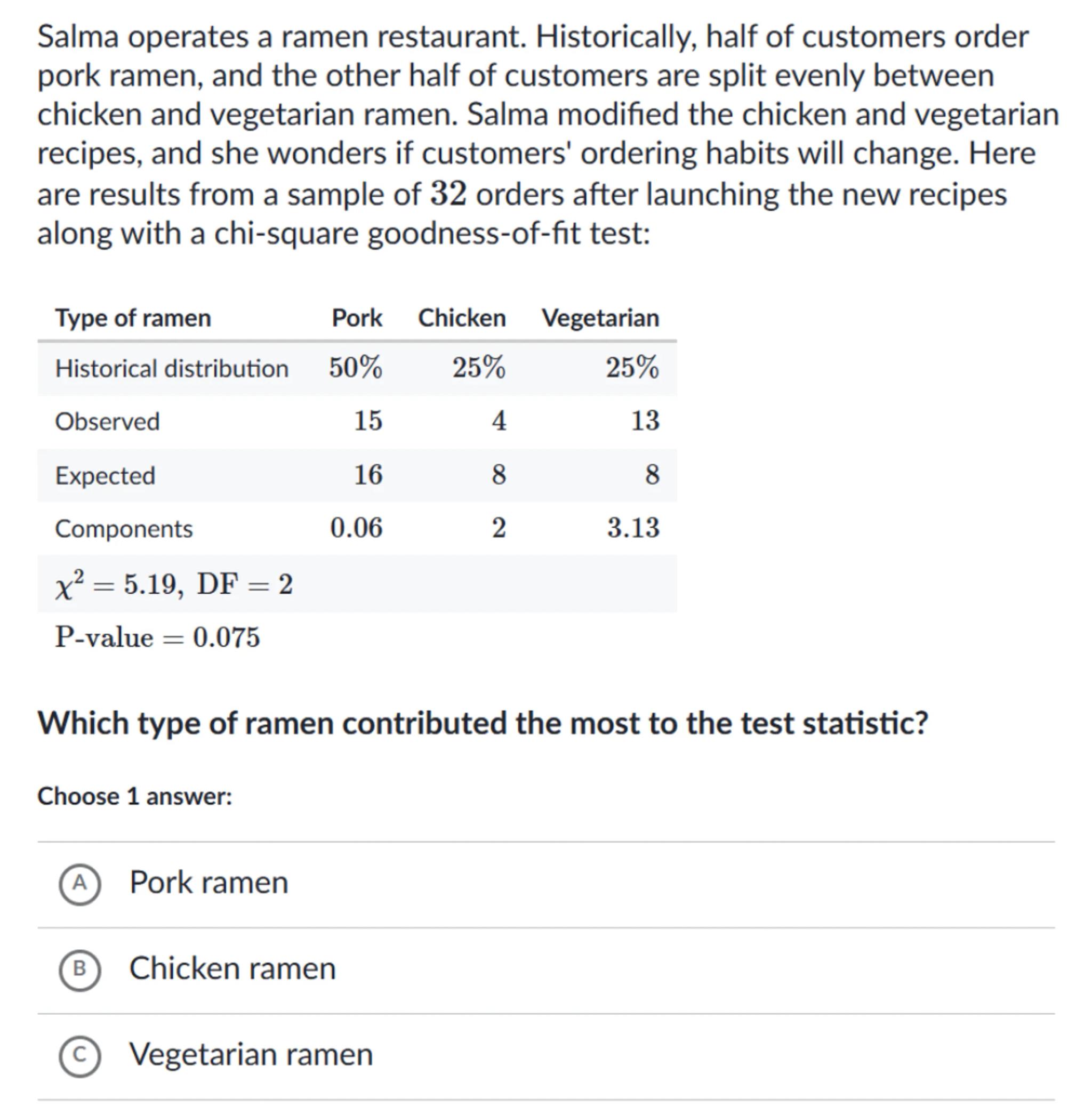Image resolution: width=1092 pixels, height=1107 pixels.
Task: Pick the circle C radio for Vegetarian ramen
Action: (x=79, y=1055)
